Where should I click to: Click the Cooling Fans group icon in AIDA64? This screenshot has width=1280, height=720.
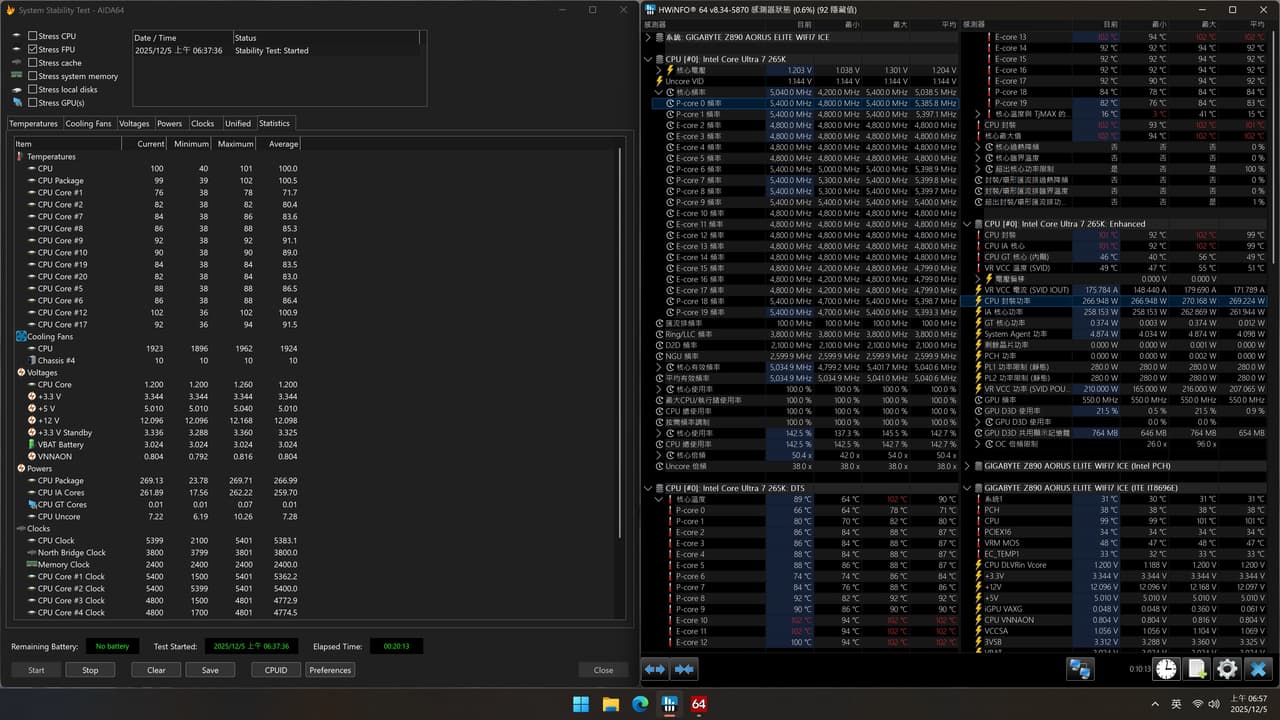coord(20,337)
